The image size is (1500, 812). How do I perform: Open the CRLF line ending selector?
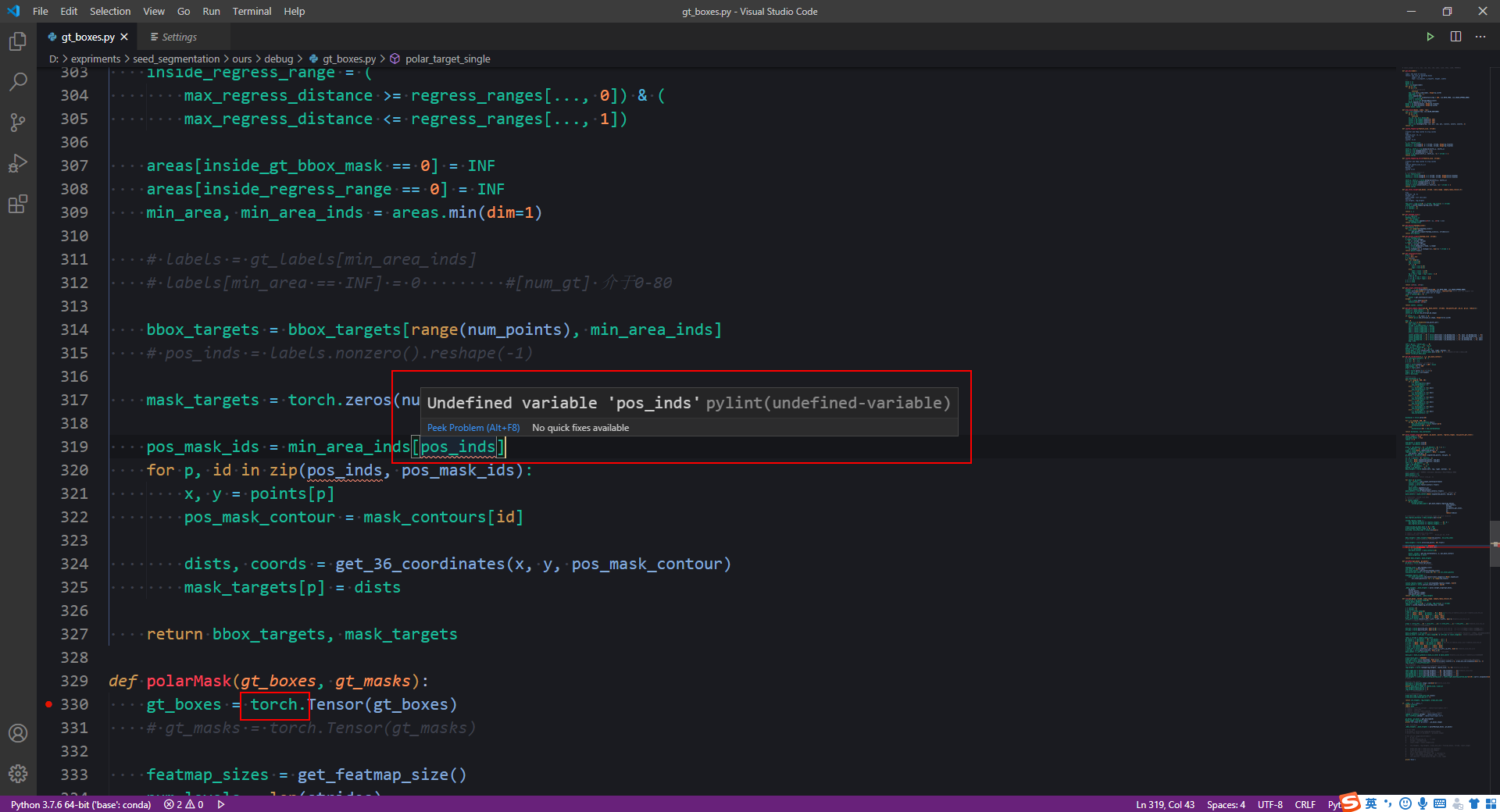[1305, 804]
